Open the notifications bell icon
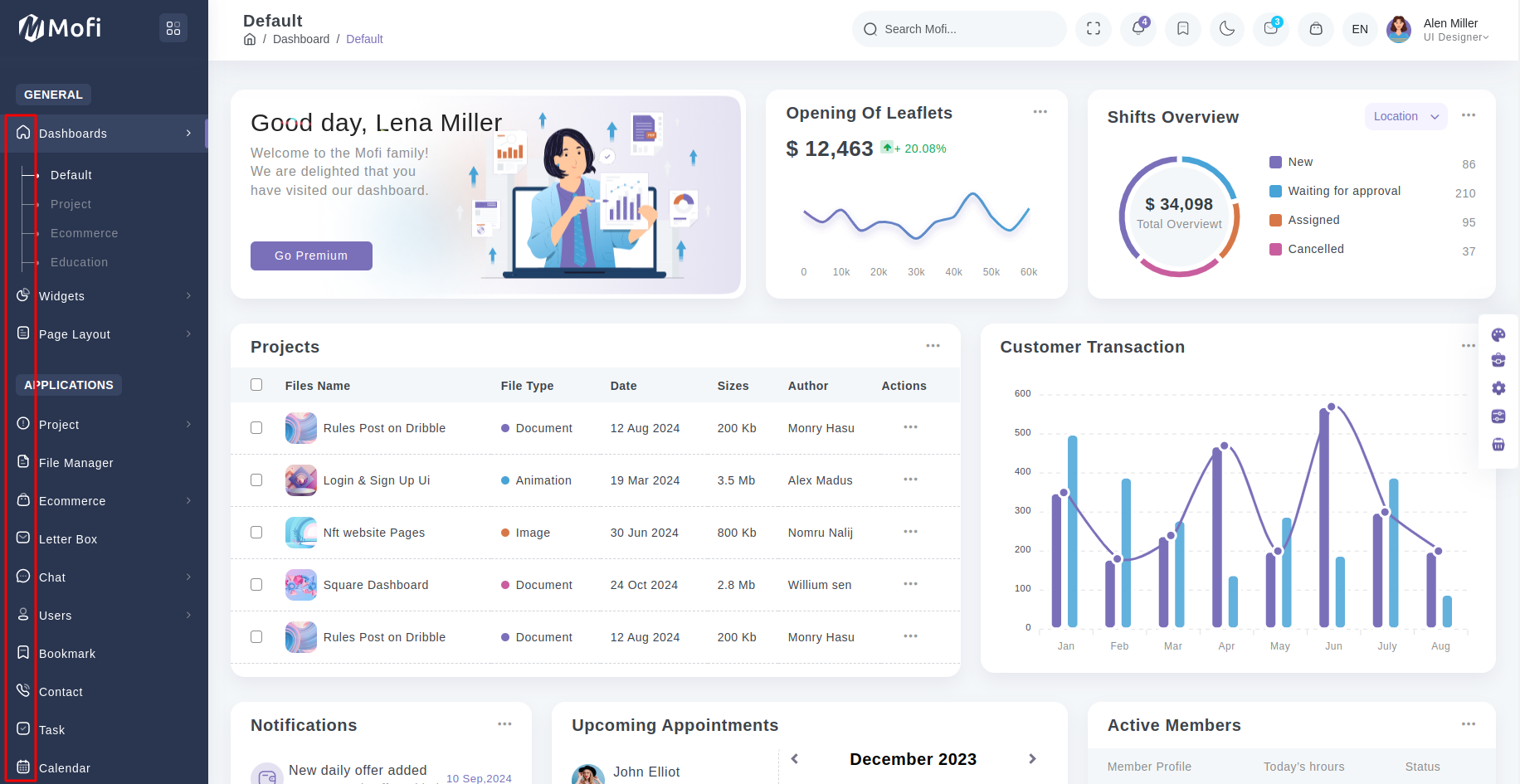 click(1138, 29)
